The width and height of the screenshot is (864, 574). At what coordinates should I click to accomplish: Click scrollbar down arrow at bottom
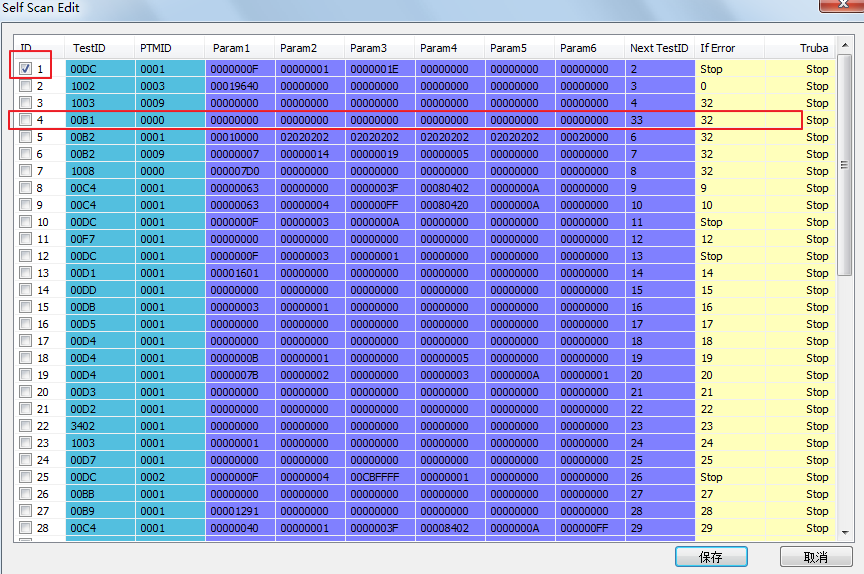(844, 532)
